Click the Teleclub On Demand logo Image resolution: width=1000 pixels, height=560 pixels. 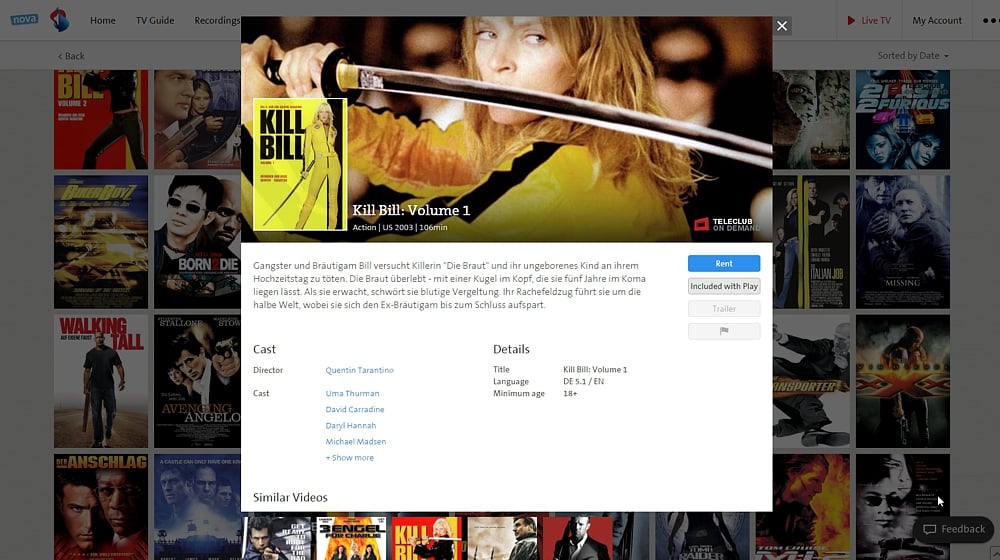pos(727,224)
